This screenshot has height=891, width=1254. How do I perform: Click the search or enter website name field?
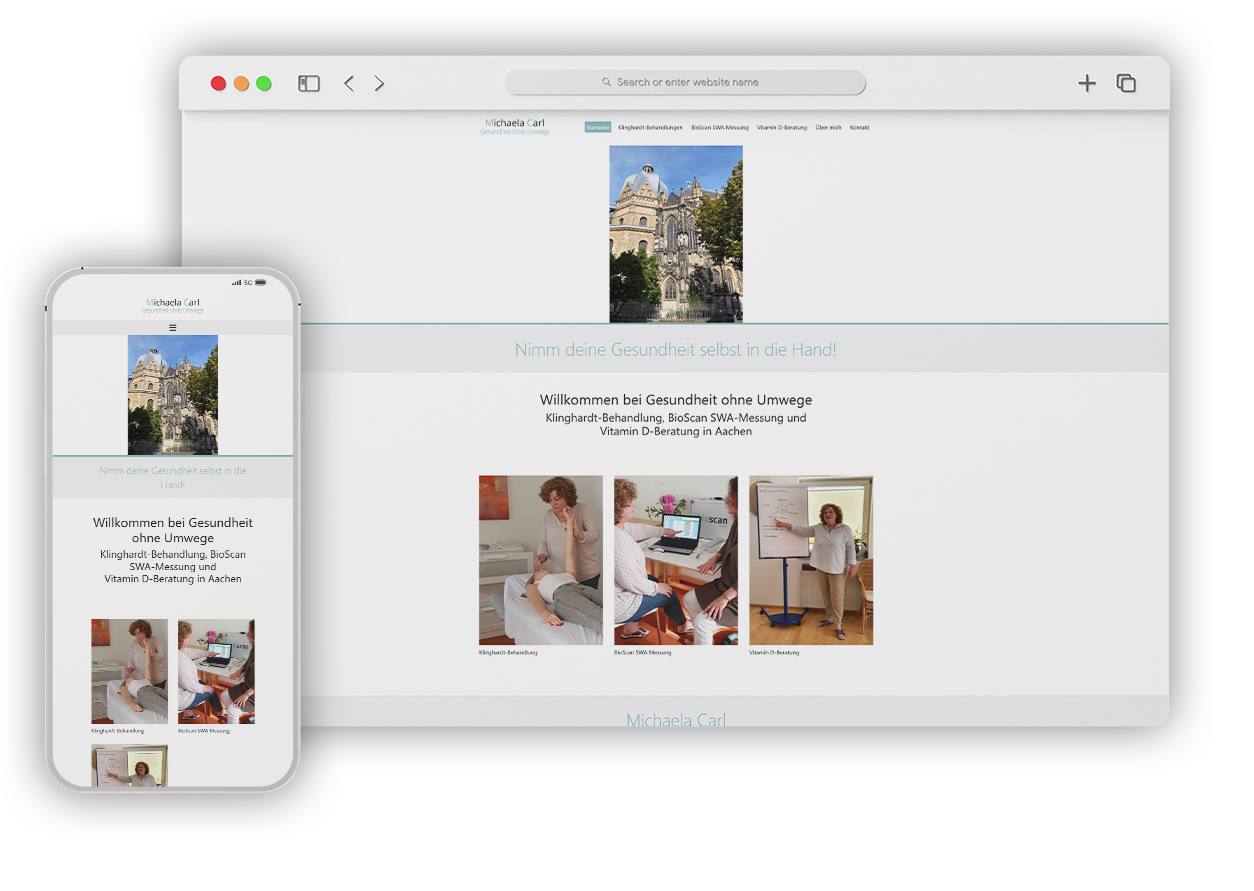tap(686, 83)
